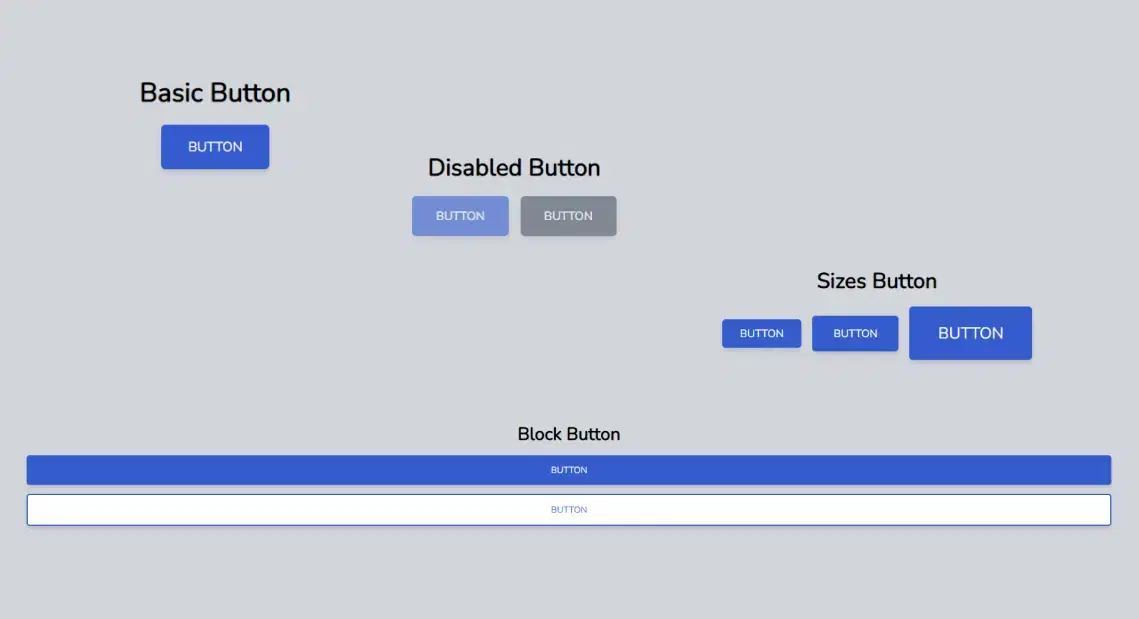Click the solid blue full-width block button
1139x619 pixels.
(568, 470)
